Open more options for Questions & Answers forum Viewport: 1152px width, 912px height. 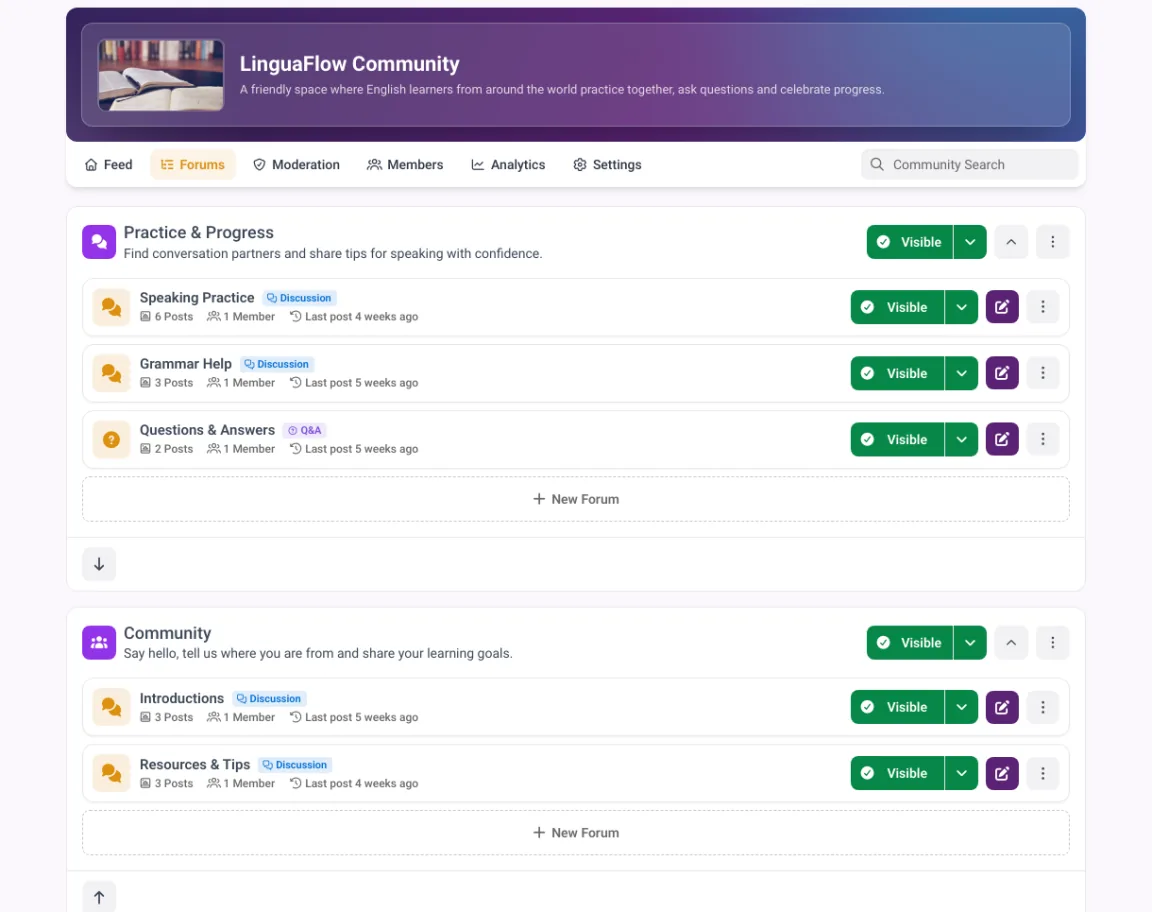[1043, 439]
